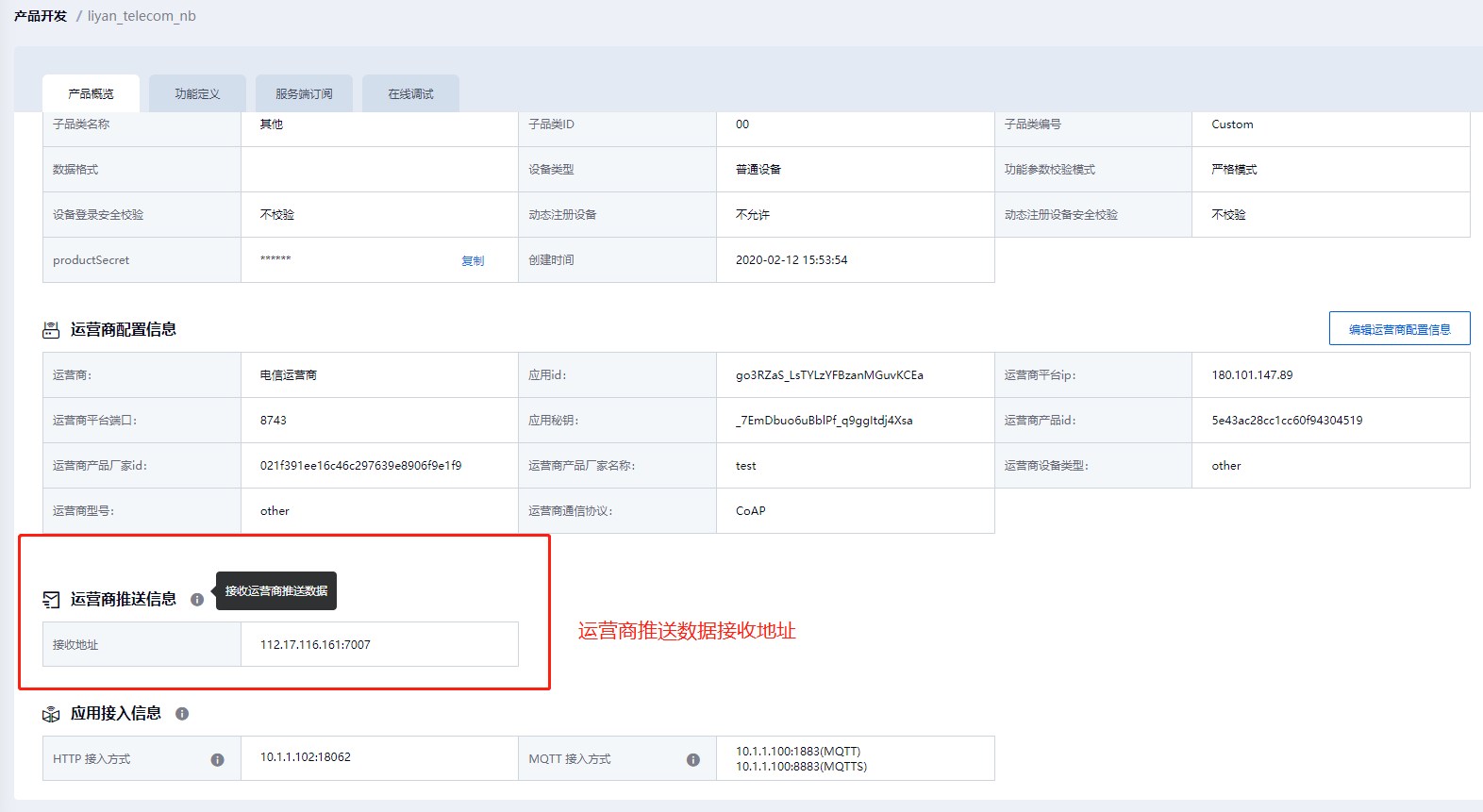Viewport: 1483px width, 812px height.
Task: Click the masked productSecret value
Action: (275, 260)
